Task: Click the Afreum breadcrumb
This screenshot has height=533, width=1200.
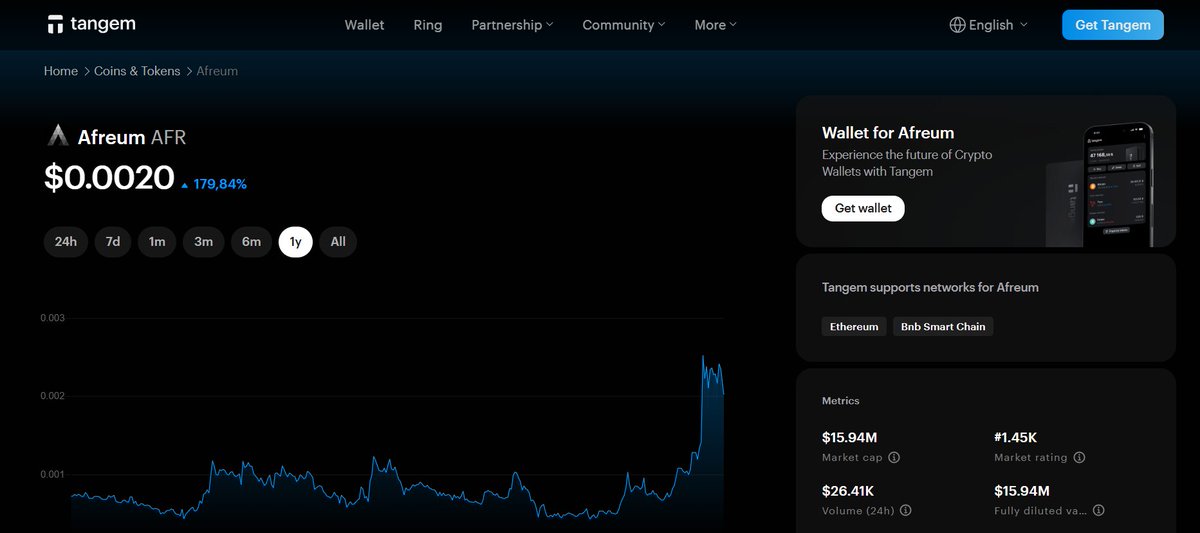Action: (x=217, y=71)
